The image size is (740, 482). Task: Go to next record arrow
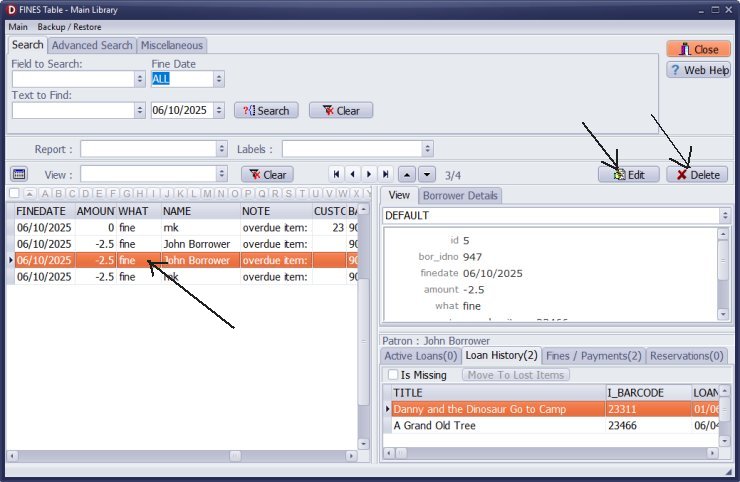[x=369, y=174]
